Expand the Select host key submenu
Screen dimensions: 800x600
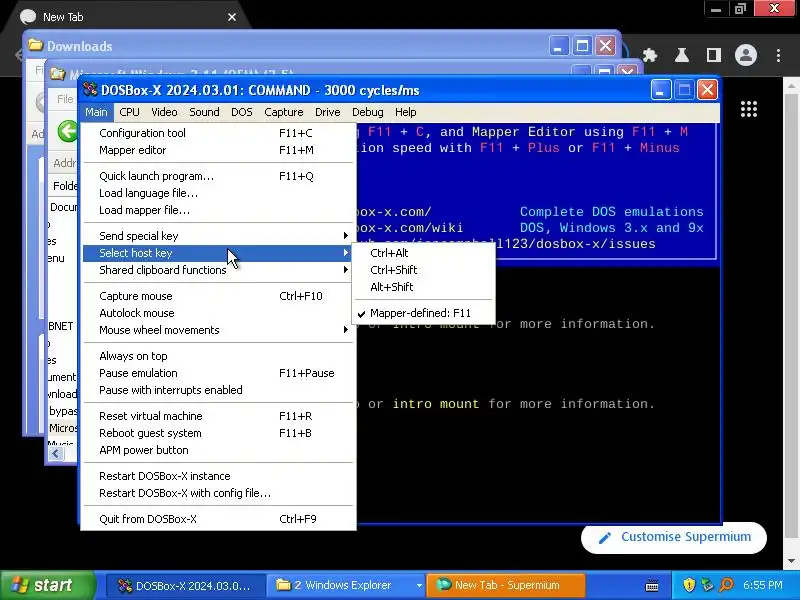click(x=218, y=253)
